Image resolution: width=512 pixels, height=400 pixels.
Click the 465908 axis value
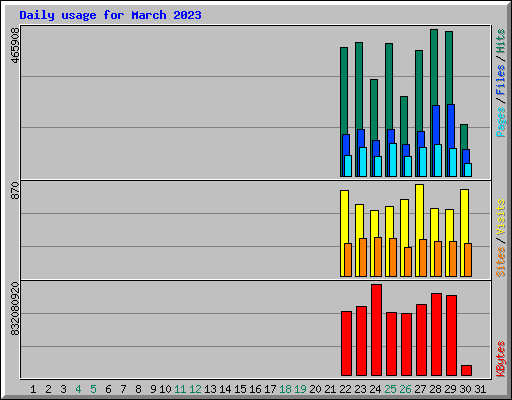point(15,46)
